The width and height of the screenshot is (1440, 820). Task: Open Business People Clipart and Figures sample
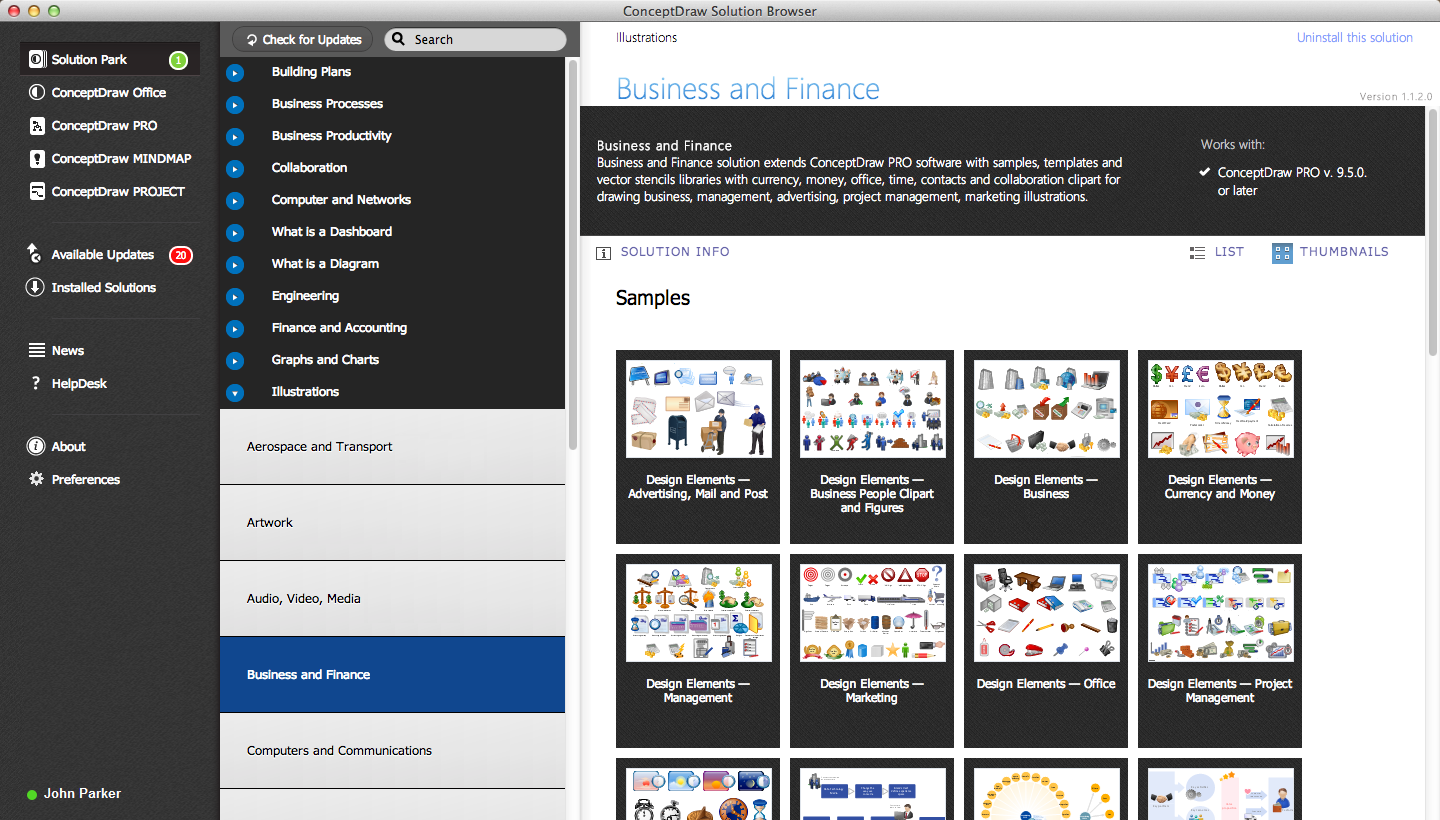pos(872,447)
